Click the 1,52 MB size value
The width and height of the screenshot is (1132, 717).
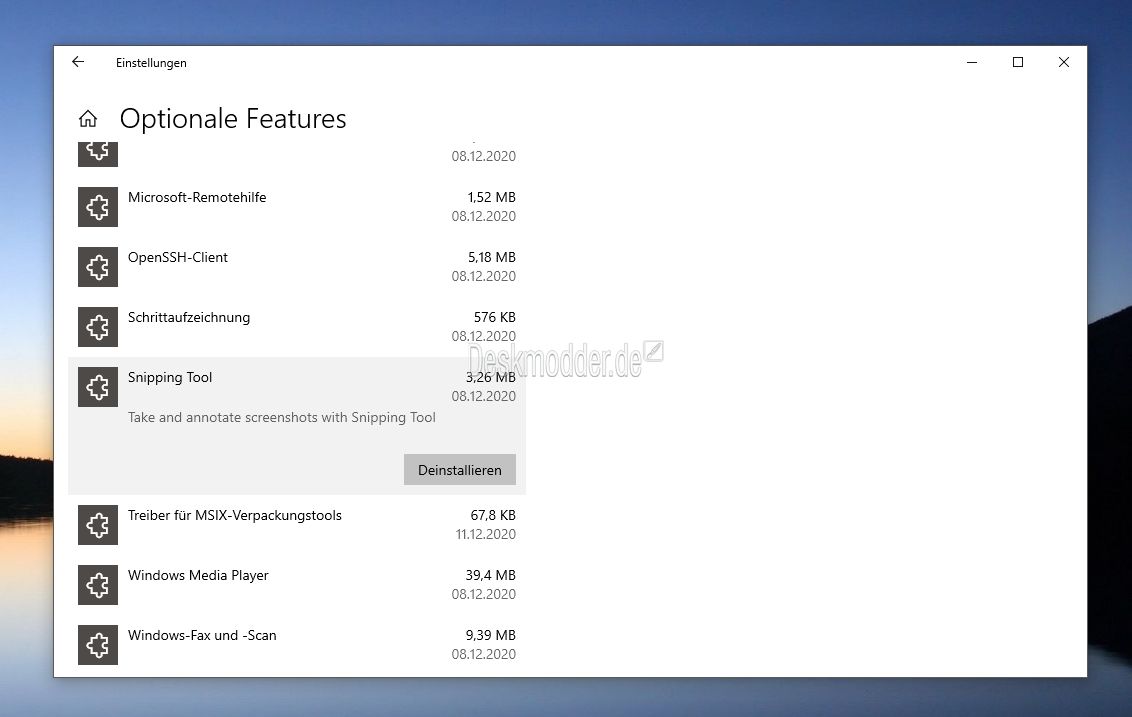pos(492,197)
